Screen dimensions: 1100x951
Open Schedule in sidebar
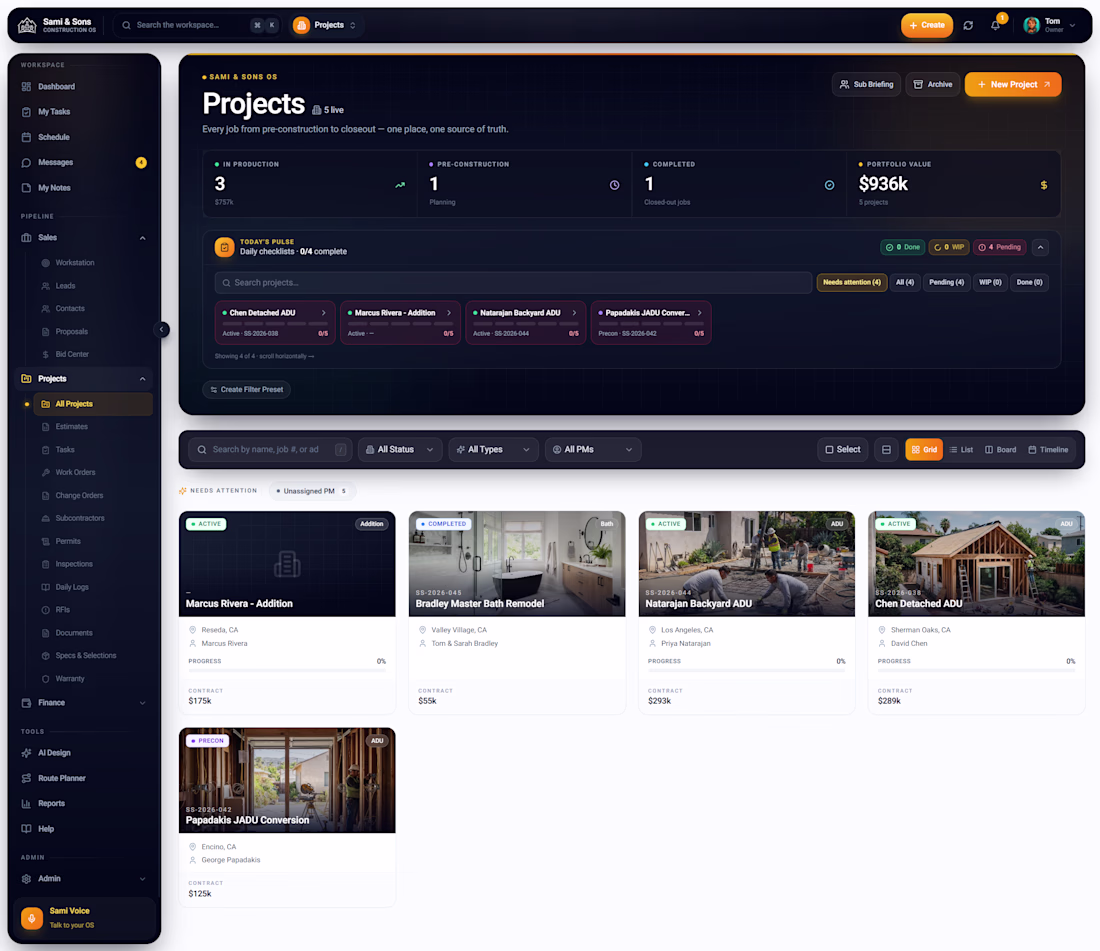pos(84,137)
